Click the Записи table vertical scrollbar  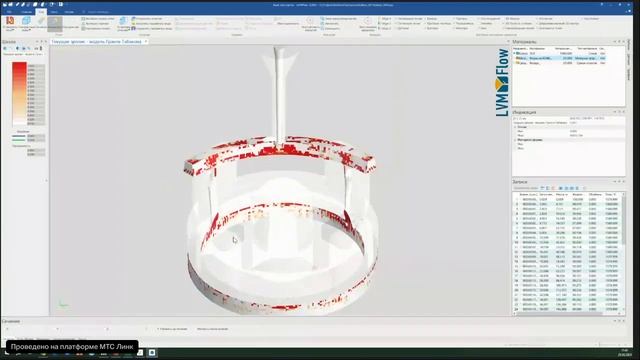pyautogui.click(x=623, y=220)
